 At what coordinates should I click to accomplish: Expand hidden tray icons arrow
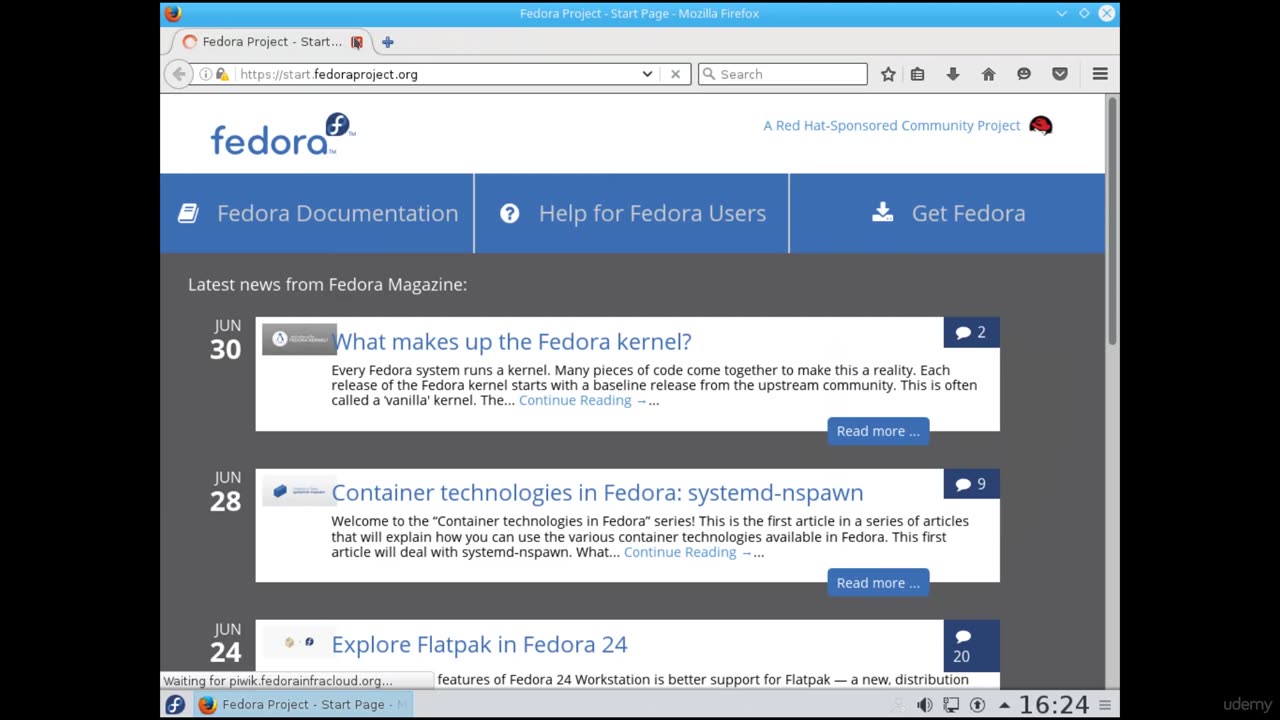click(x=1004, y=705)
